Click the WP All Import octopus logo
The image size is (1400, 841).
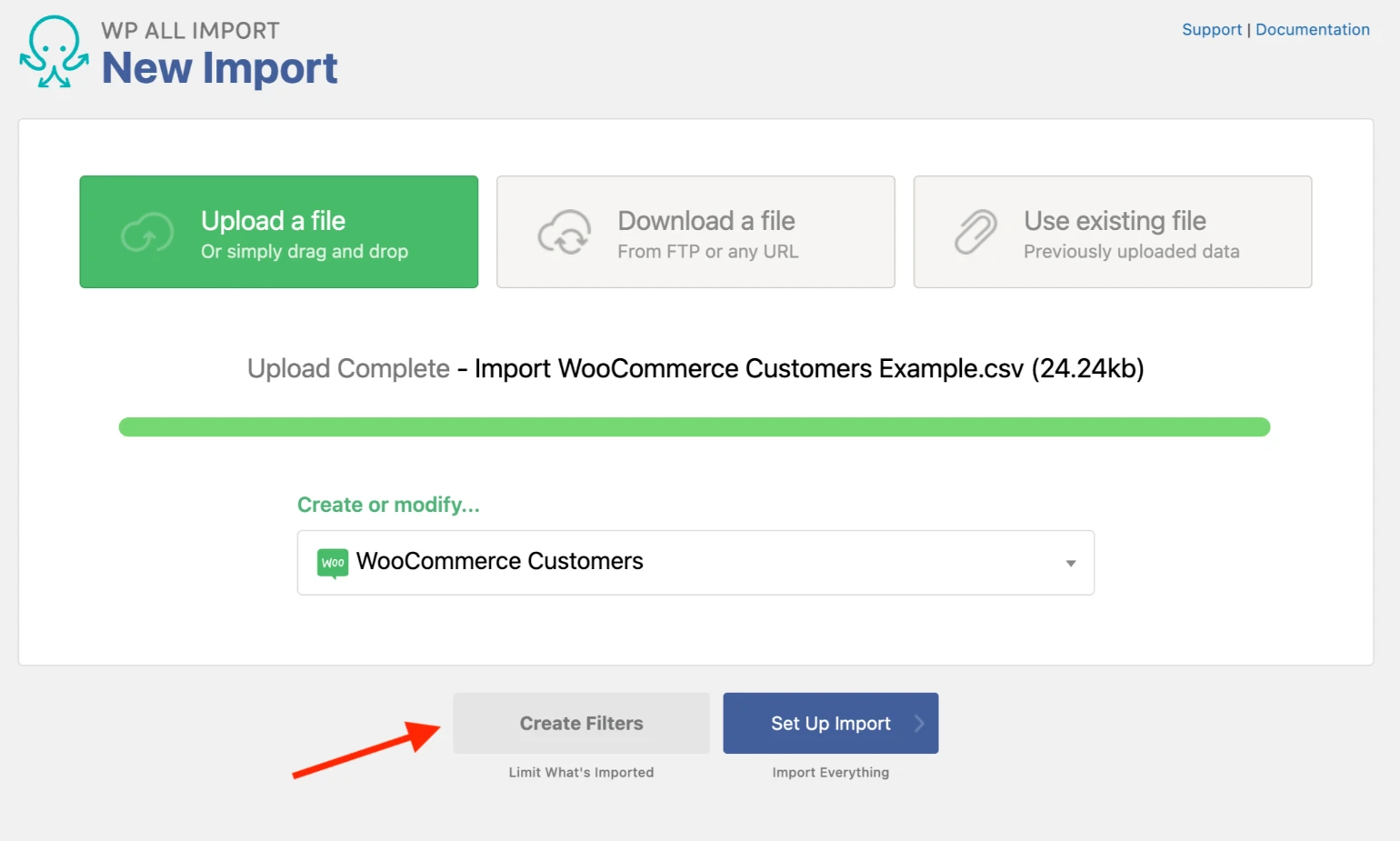55,52
